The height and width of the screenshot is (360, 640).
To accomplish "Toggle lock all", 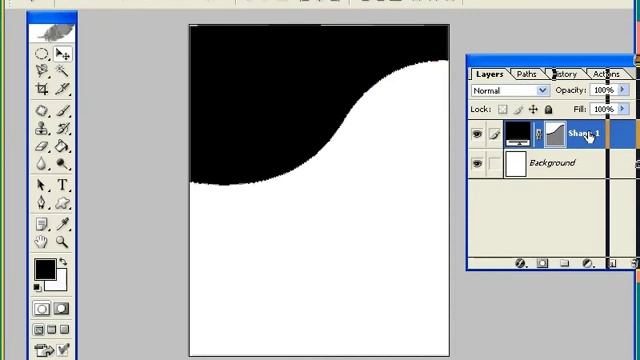I will [x=549, y=109].
